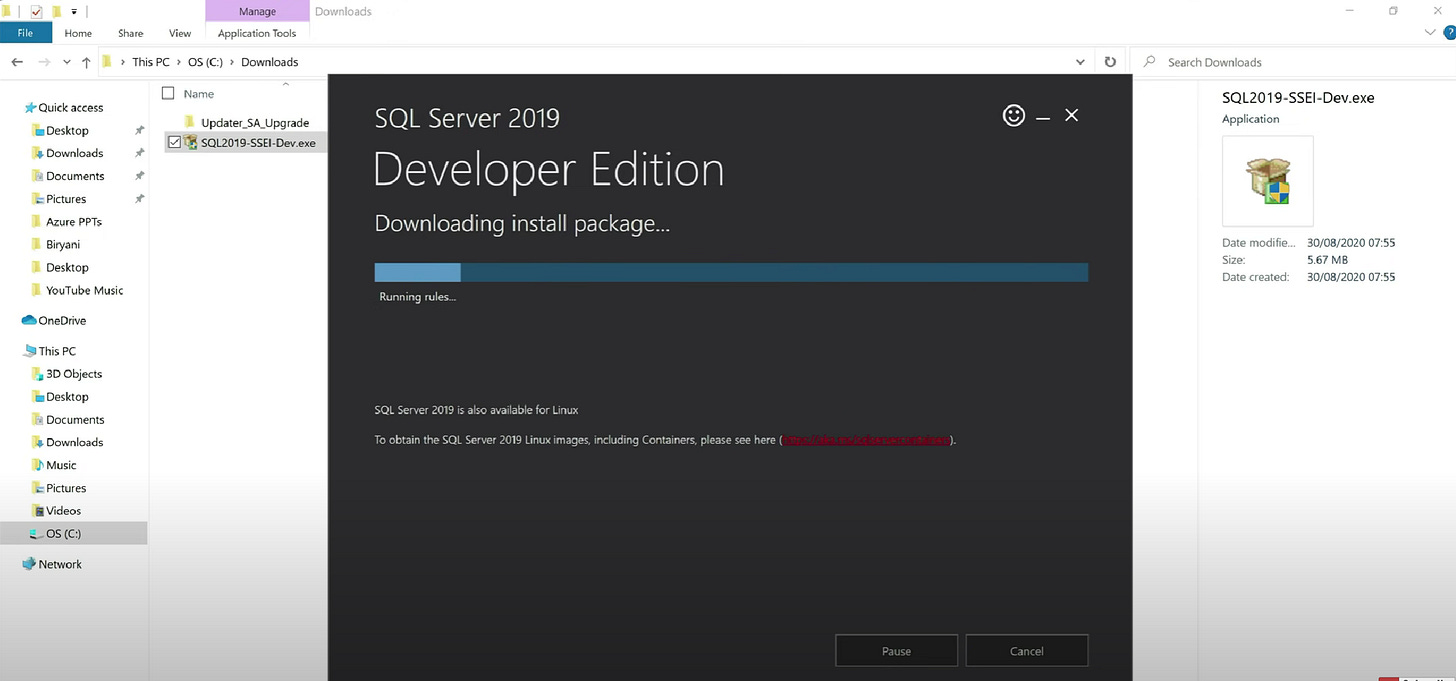Expand the chevron after This PC in path
Screen dimensions: 1456x681
[179, 62]
